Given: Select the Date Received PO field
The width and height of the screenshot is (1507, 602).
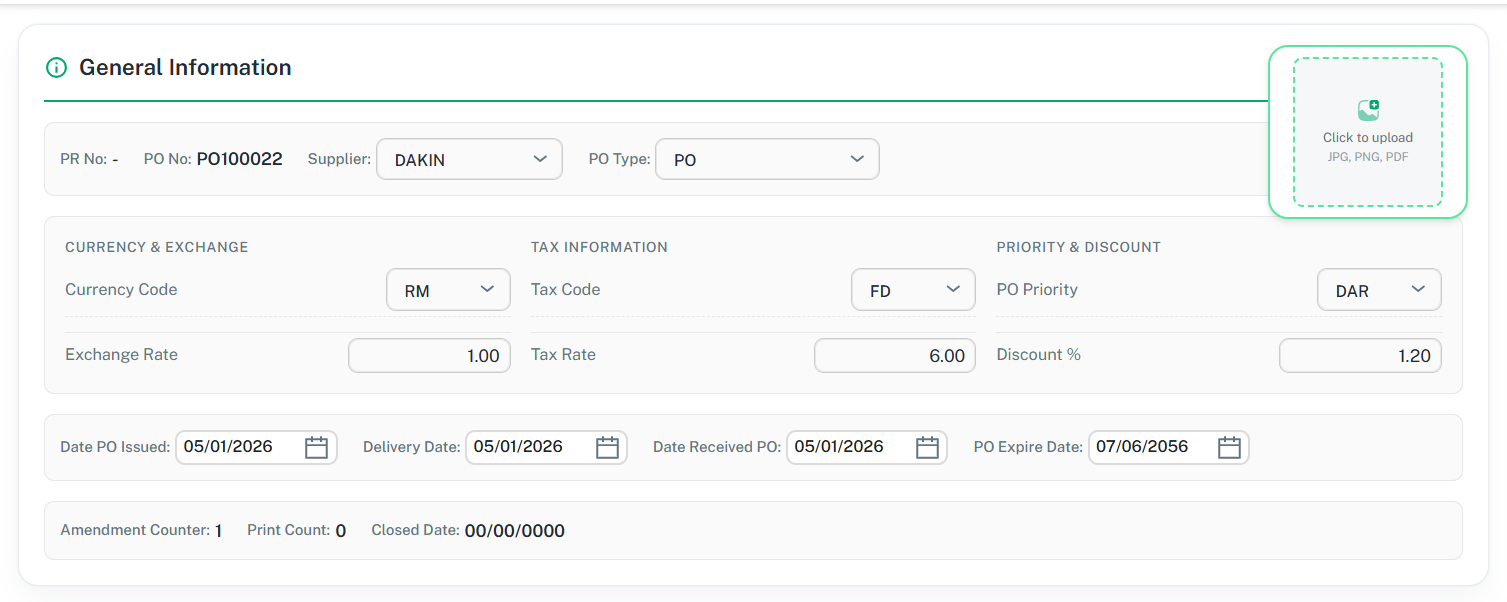Looking at the screenshot, I should [848, 447].
